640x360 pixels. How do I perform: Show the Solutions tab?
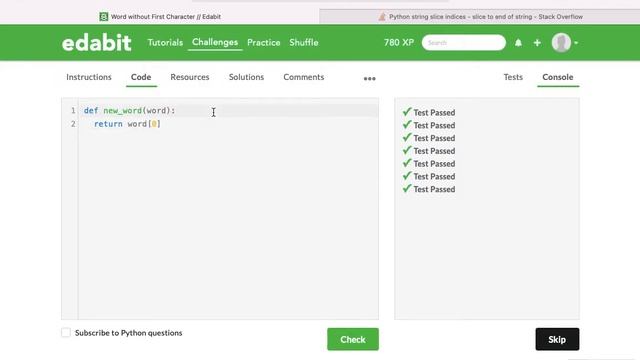click(x=247, y=77)
